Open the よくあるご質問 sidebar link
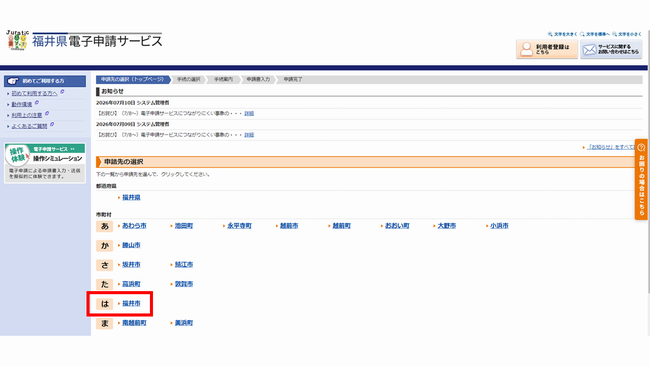 (x=29, y=126)
